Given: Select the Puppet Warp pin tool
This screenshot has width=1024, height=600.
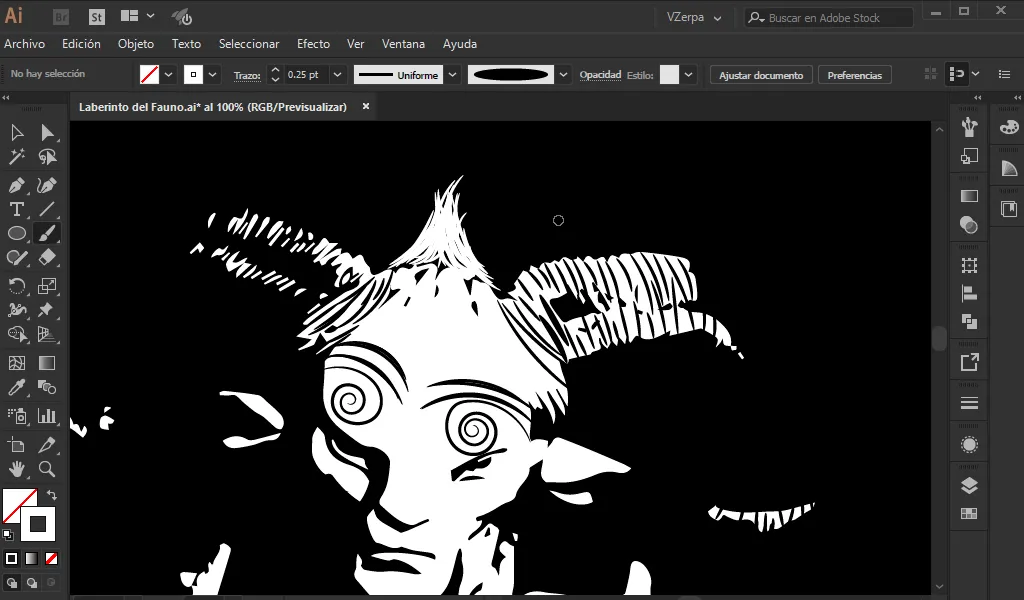Looking at the screenshot, I should pyautogui.click(x=47, y=309).
